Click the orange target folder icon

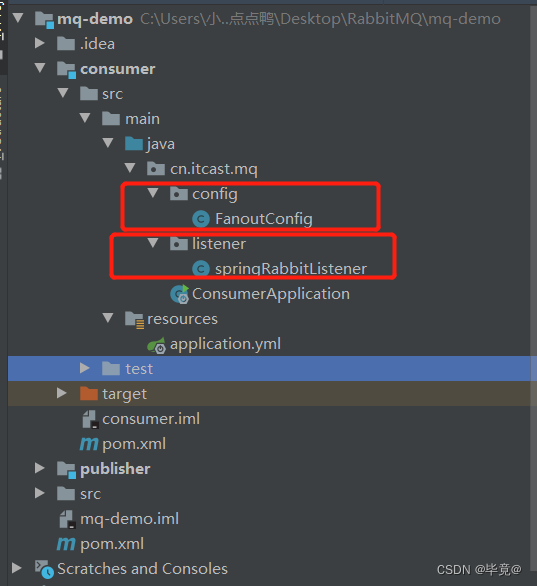89,394
